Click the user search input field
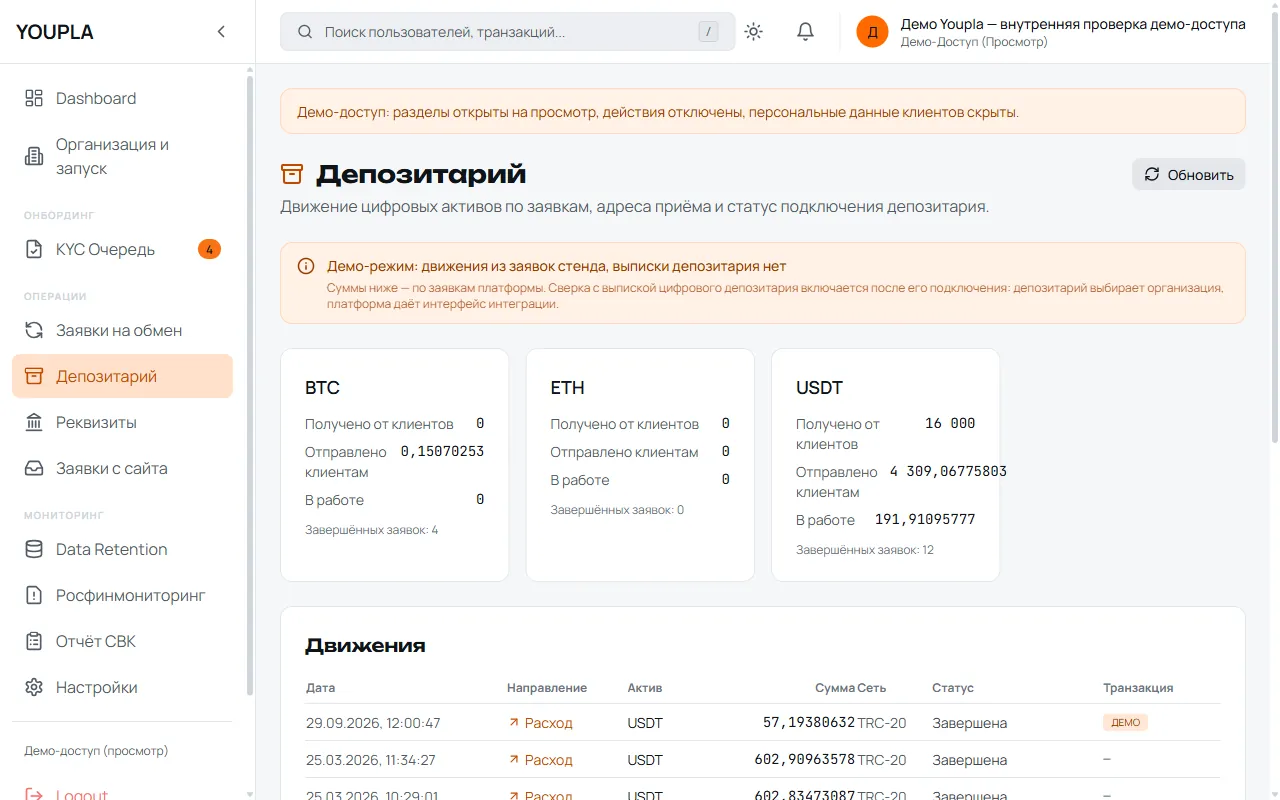The height and width of the screenshot is (800, 1280). (x=508, y=32)
